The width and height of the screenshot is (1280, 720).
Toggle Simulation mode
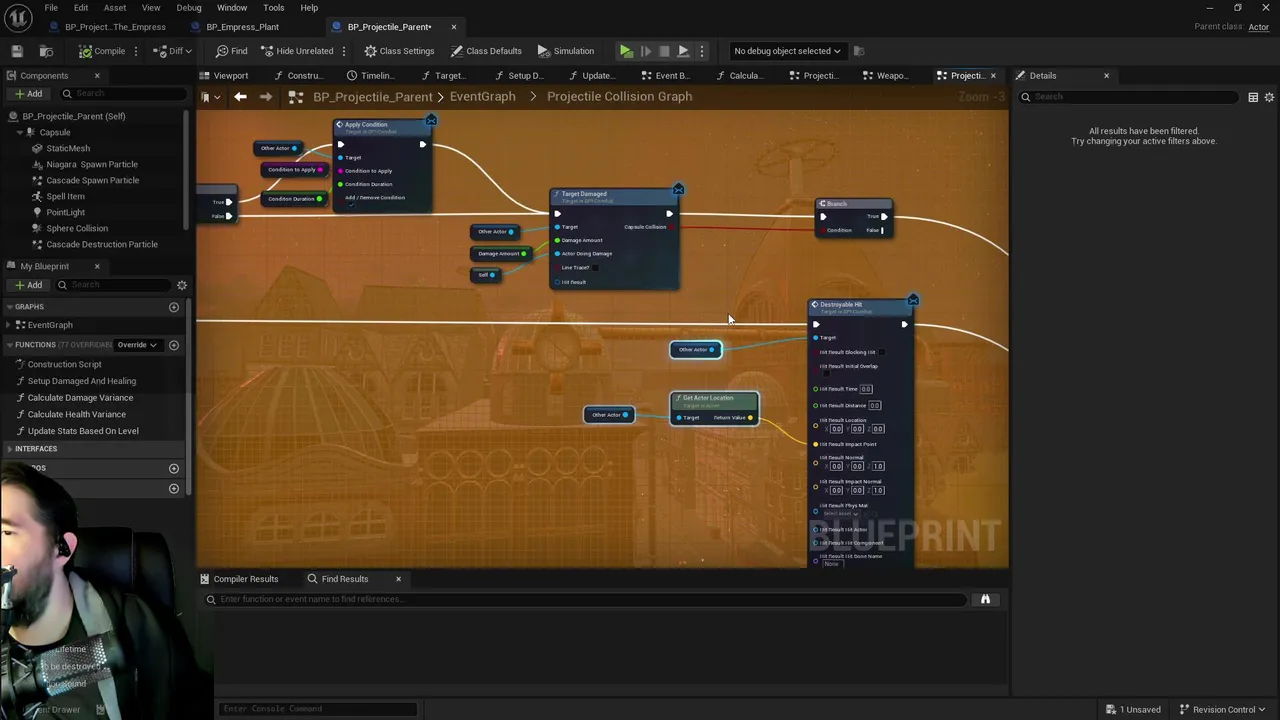[565, 51]
